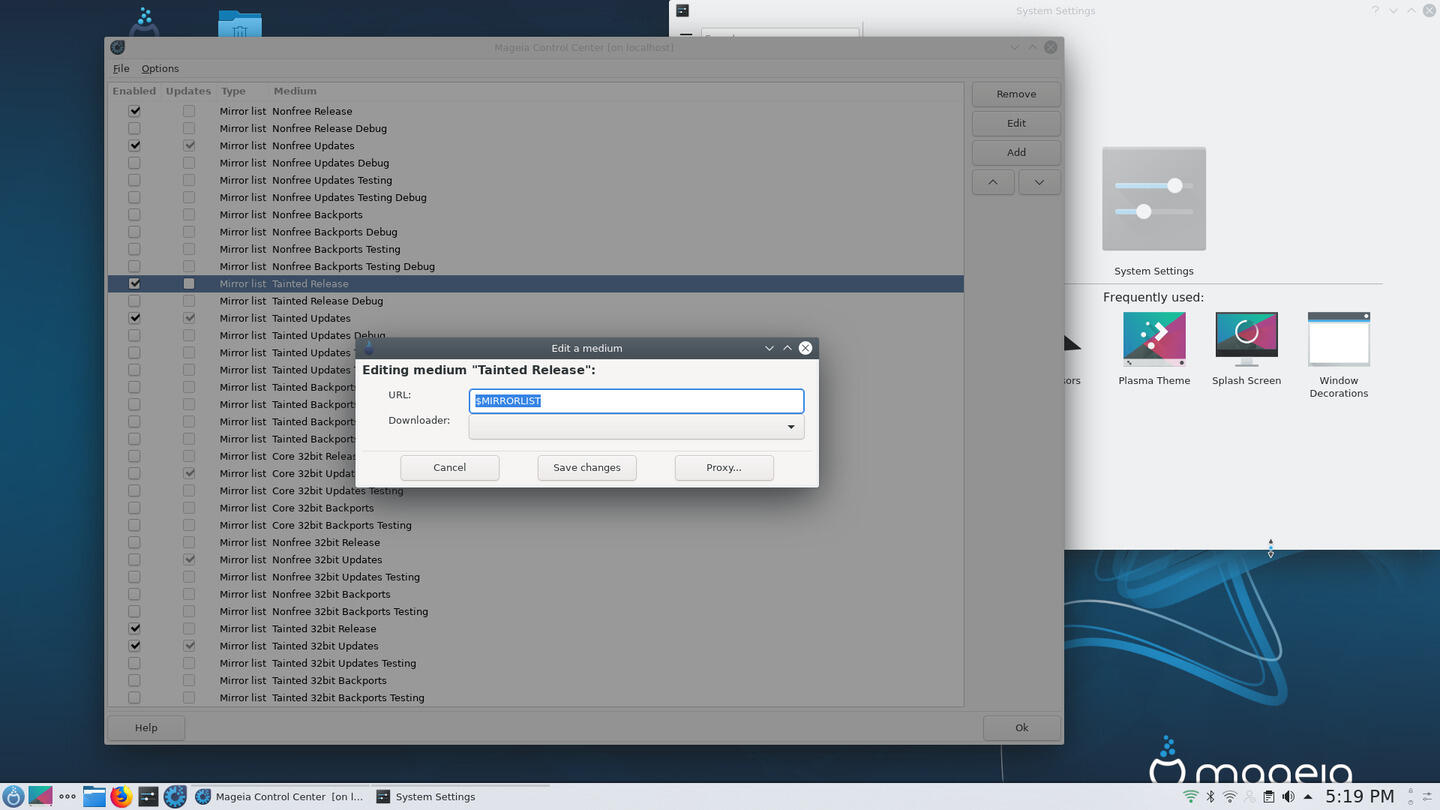The image size is (1440, 810).
Task: Toggle Enabled checkbox for Nonfree Release
Action: coord(134,111)
